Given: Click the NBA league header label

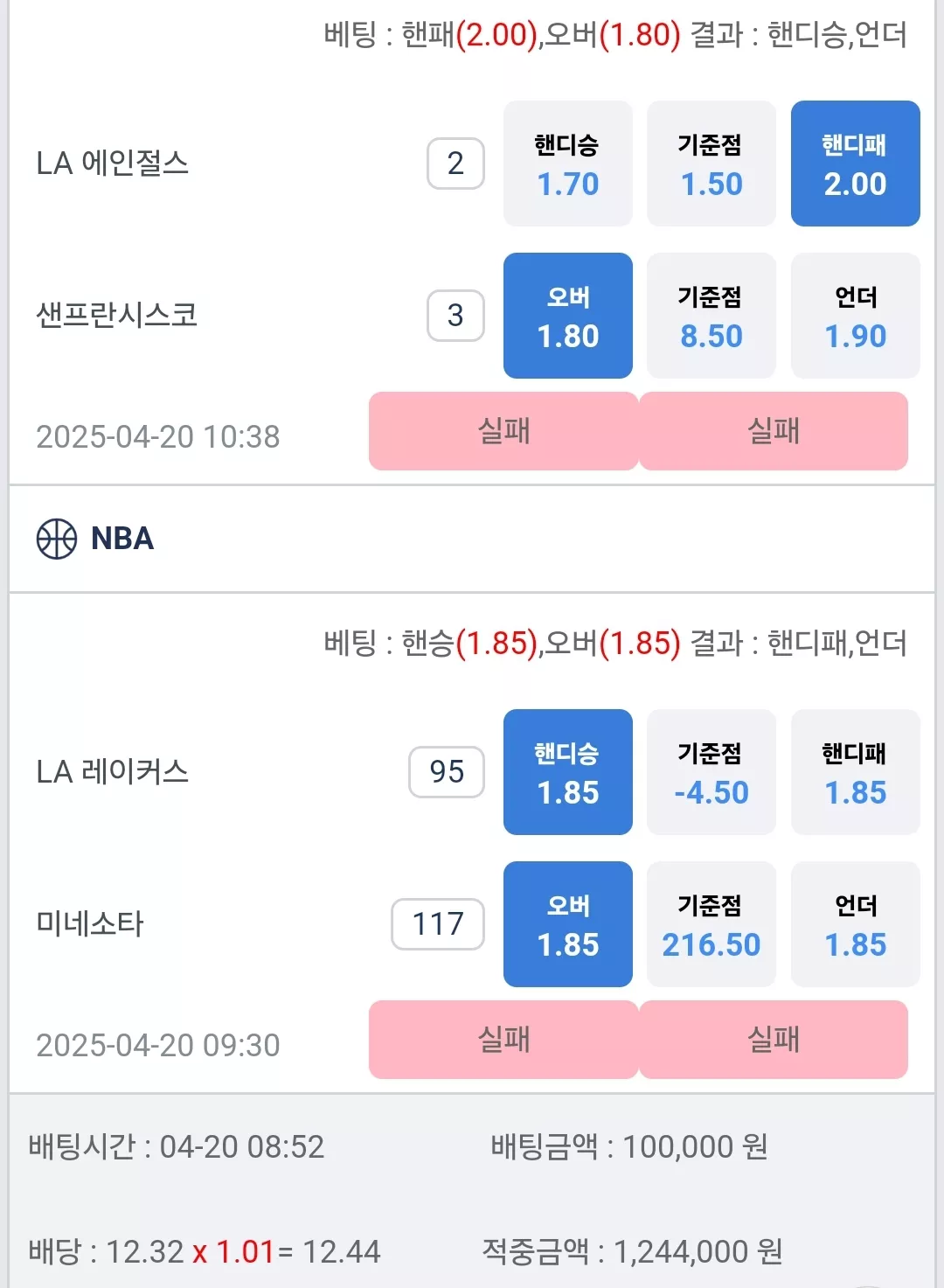Looking at the screenshot, I should click(122, 539).
